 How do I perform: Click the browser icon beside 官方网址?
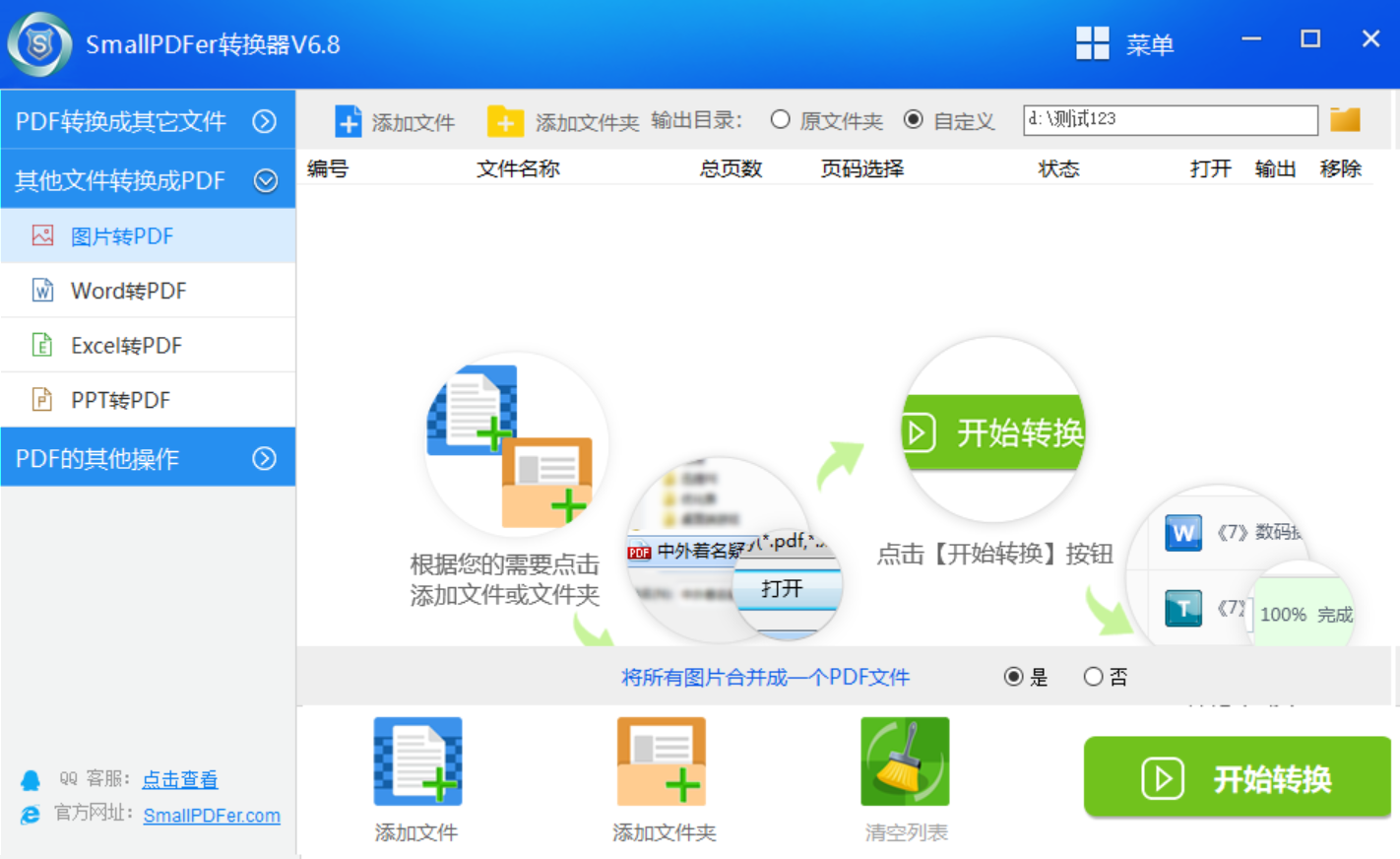point(31,815)
